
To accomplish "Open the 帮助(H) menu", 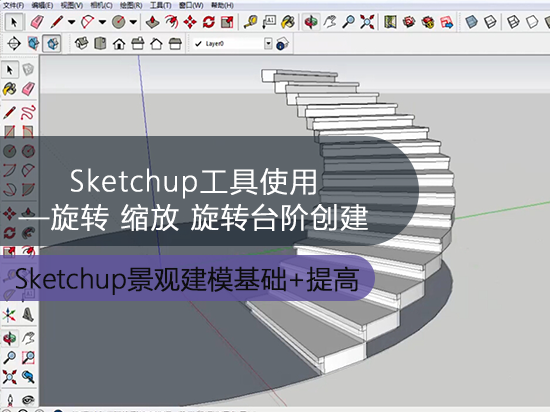I will (222, 5).
